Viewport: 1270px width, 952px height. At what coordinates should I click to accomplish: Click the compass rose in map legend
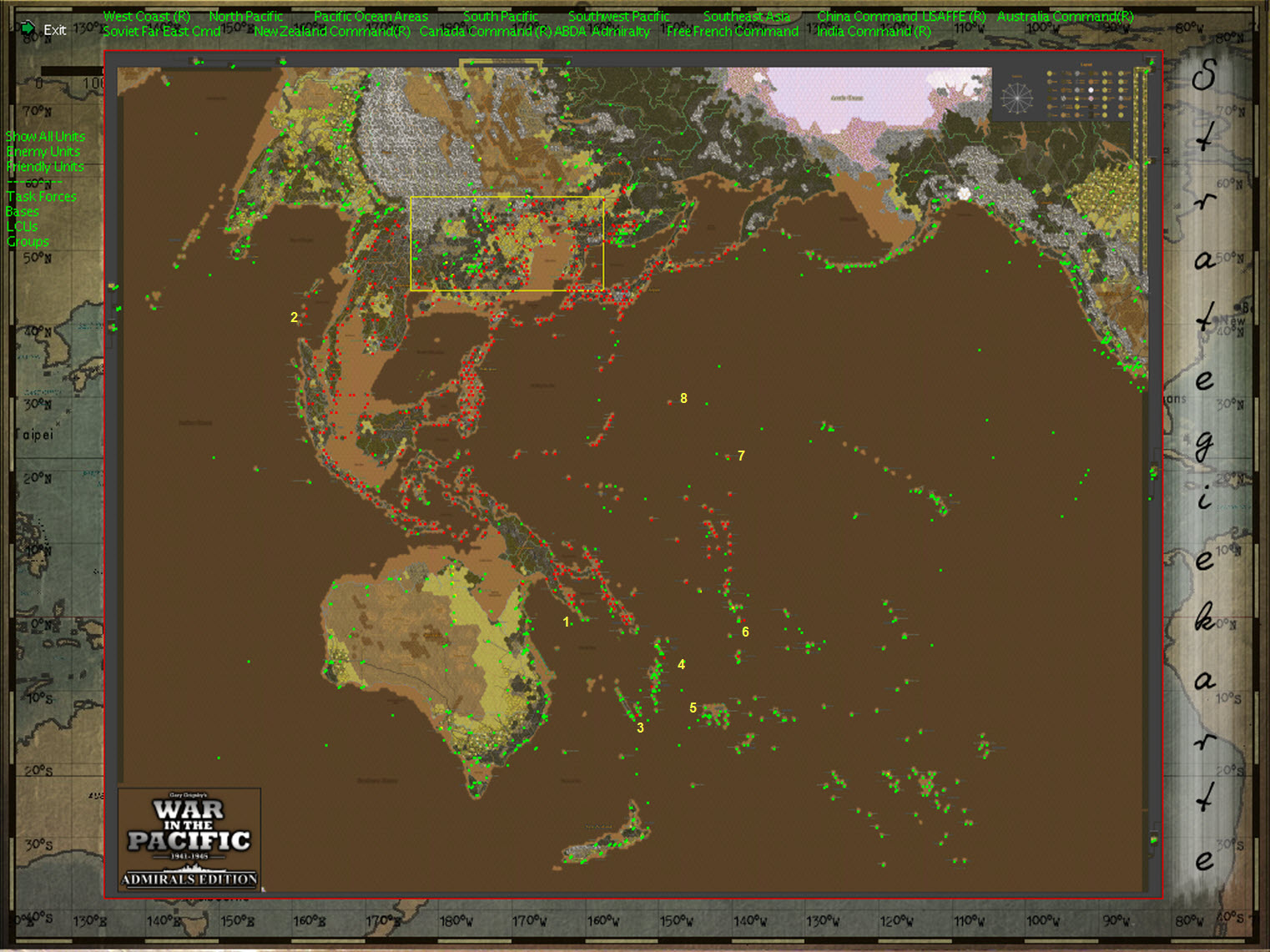pyautogui.click(x=1016, y=98)
